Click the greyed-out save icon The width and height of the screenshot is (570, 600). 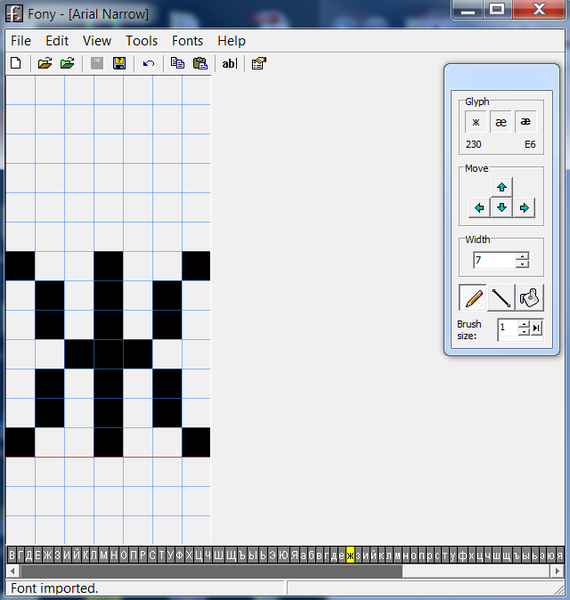click(97, 63)
